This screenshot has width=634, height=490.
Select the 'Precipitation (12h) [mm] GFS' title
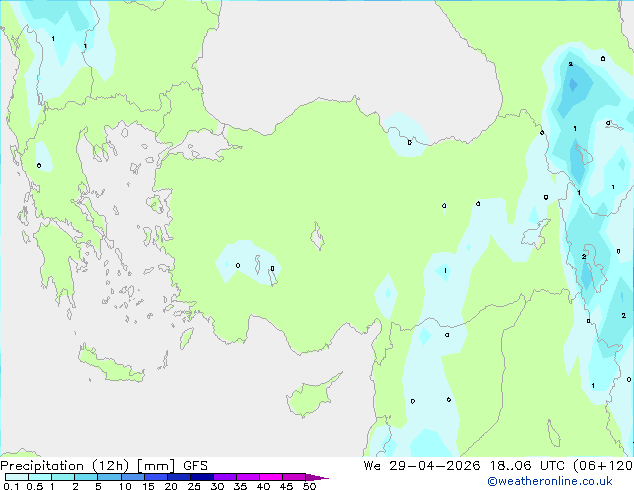(104, 466)
